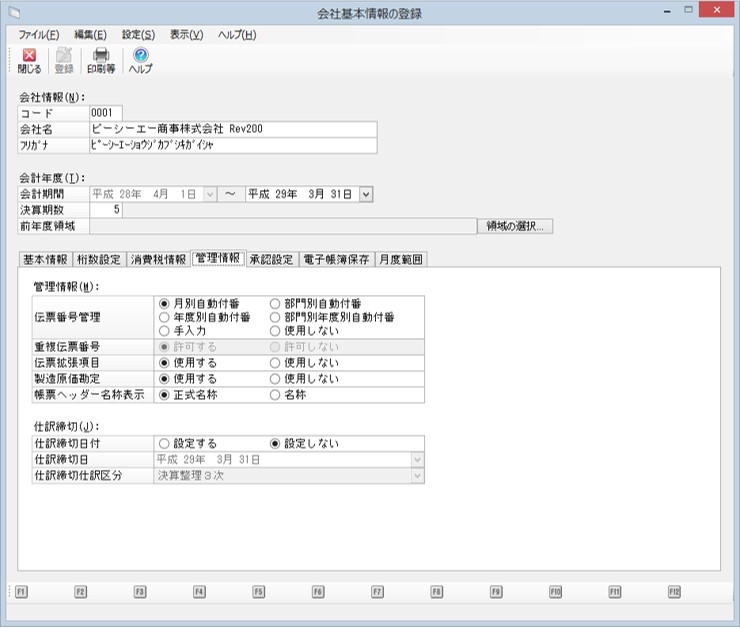740x628 pixels.
Task: Open the 編集(E) menu
Action: click(91, 35)
